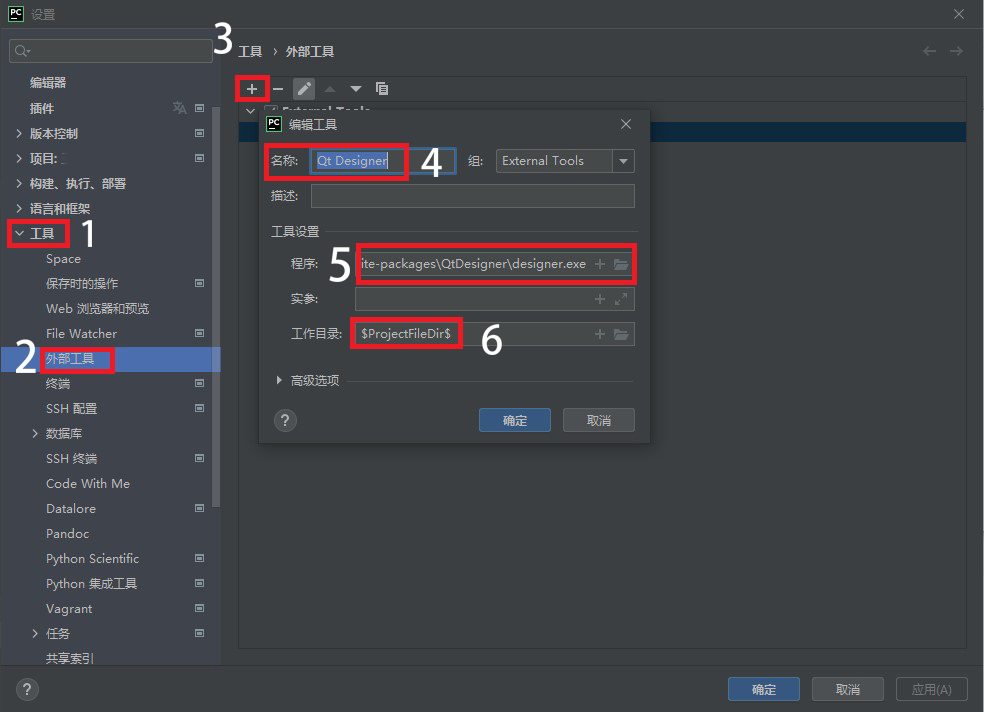Remove selected tool with minus icon
The width and height of the screenshot is (984, 712).
278,89
